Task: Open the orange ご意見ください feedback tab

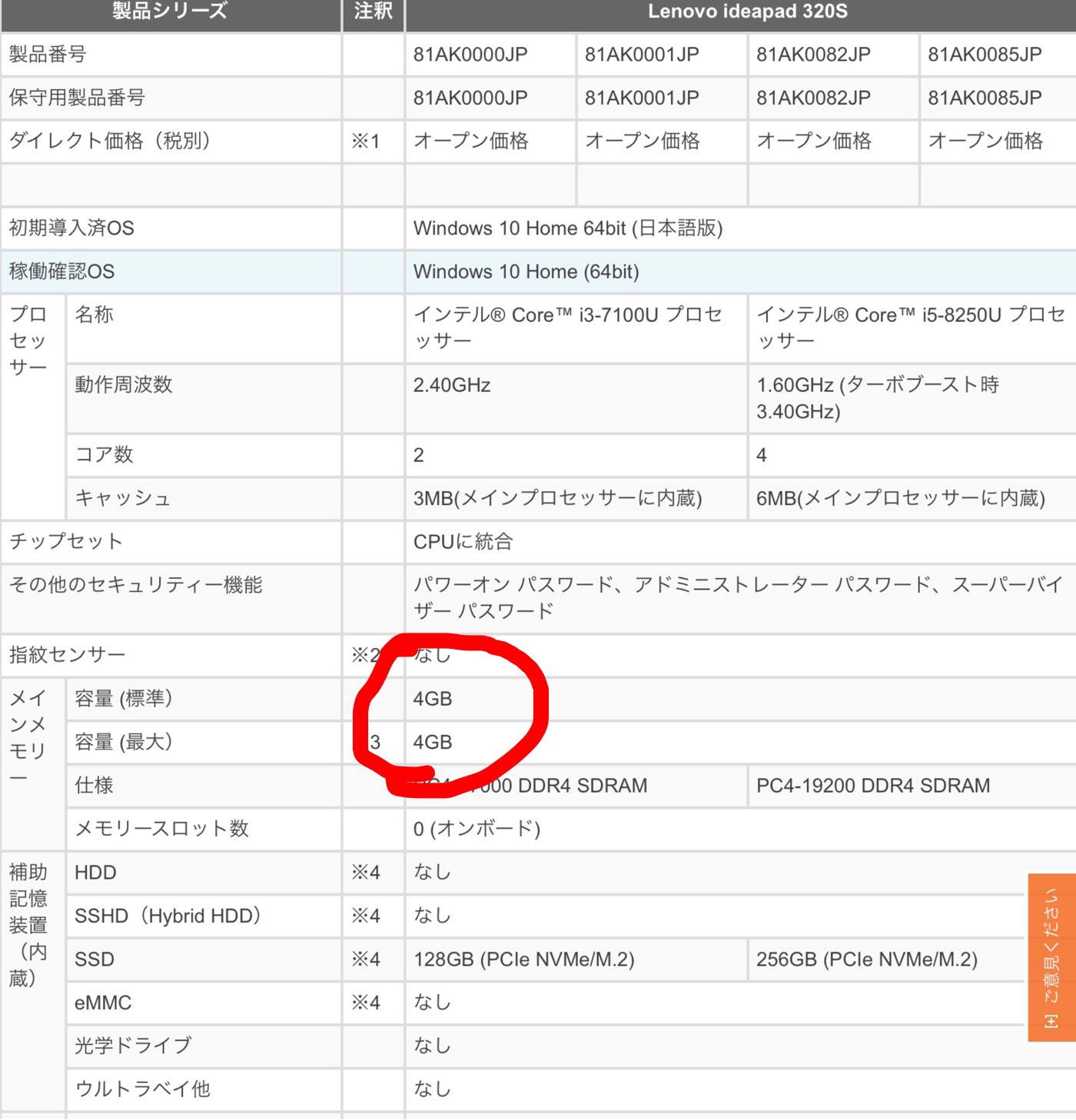Action: coord(1051,957)
